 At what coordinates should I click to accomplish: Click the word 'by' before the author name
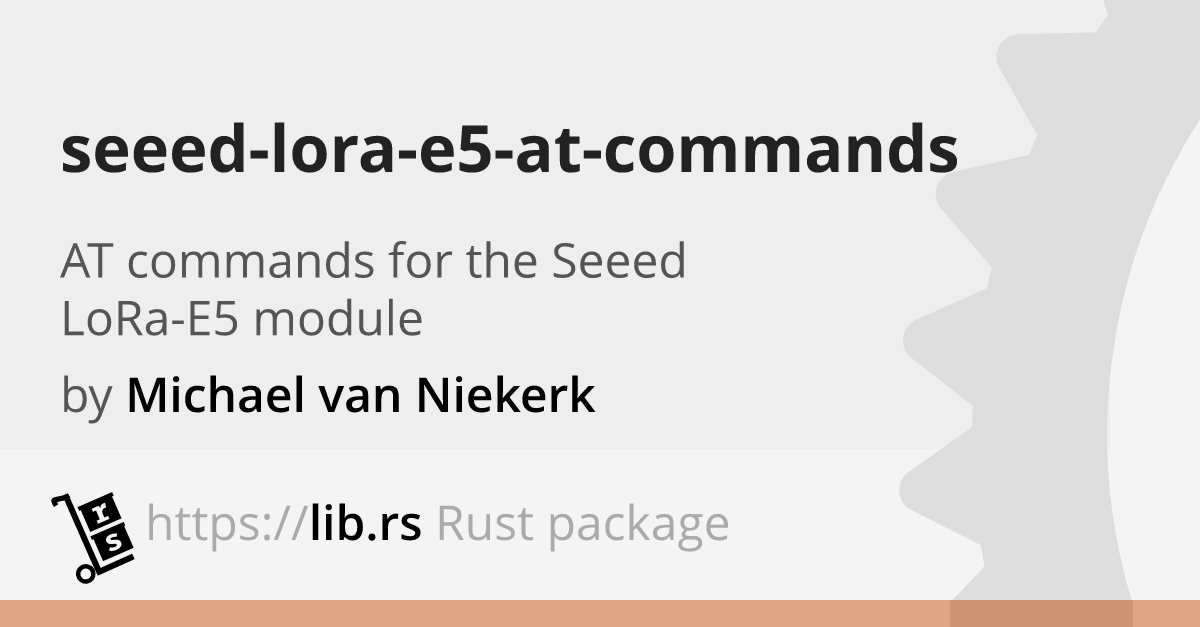click(86, 397)
